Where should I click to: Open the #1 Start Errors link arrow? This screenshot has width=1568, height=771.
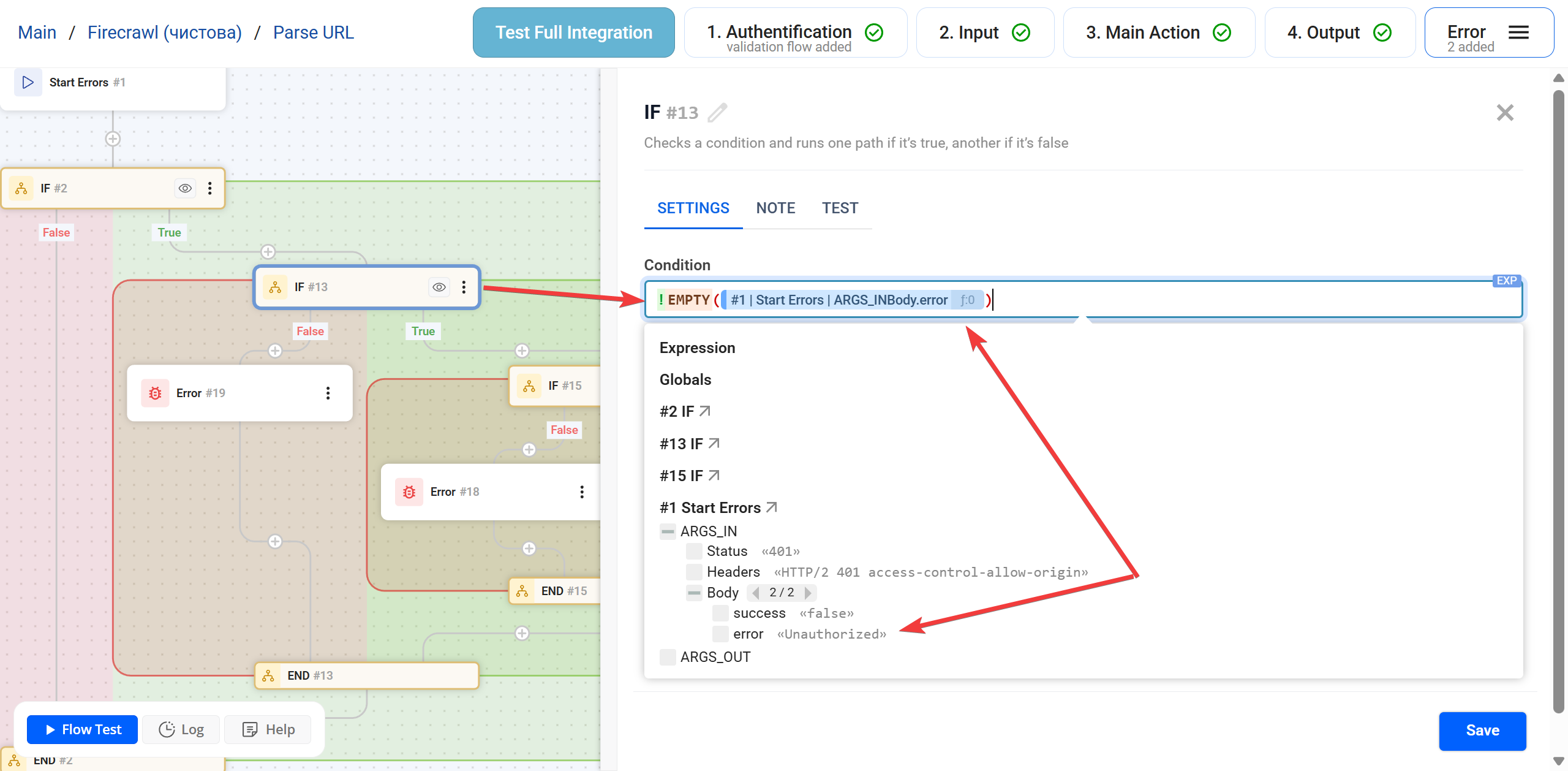click(x=772, y=507)
